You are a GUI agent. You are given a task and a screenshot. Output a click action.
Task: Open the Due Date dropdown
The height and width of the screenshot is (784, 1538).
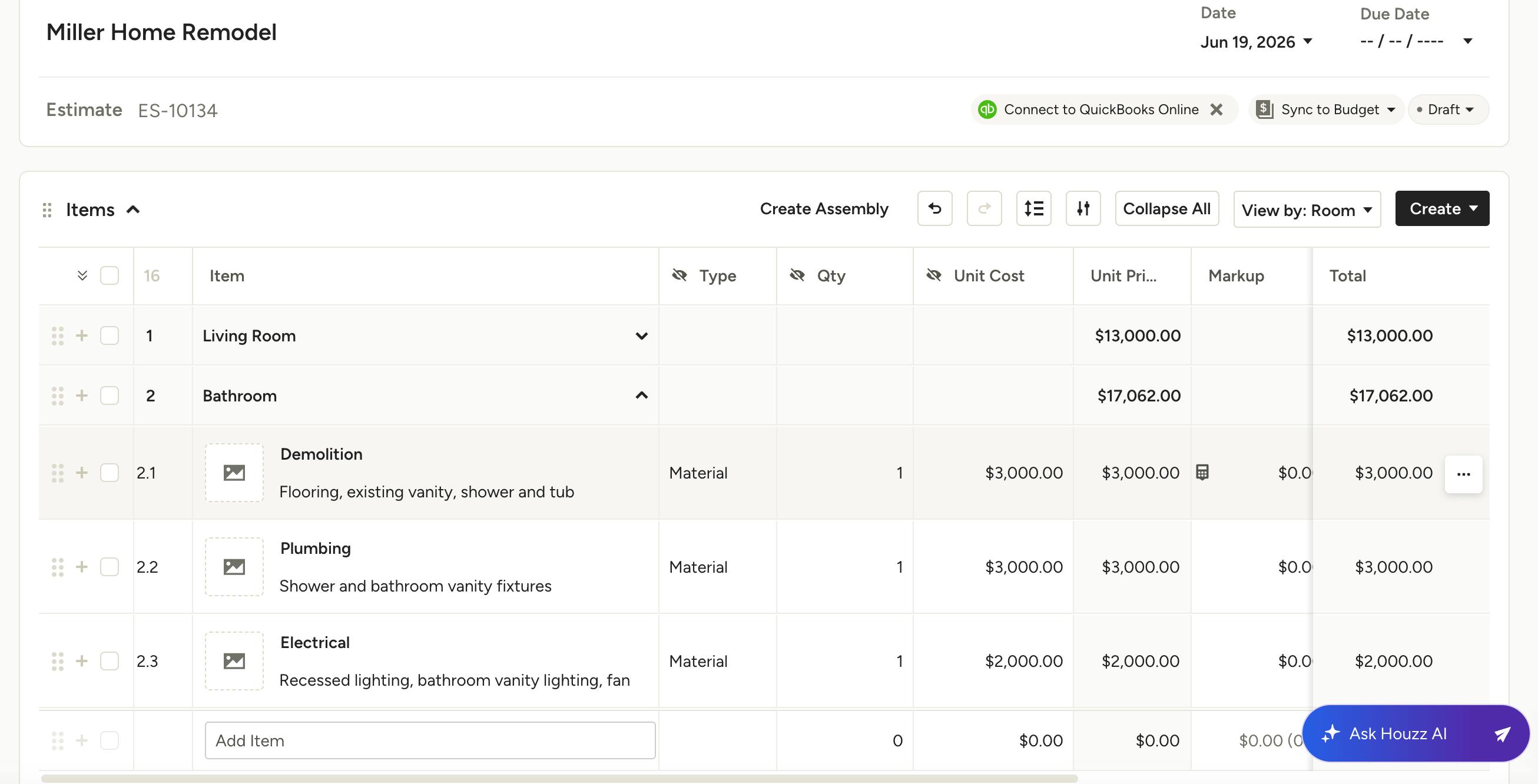coord(1416,42)
